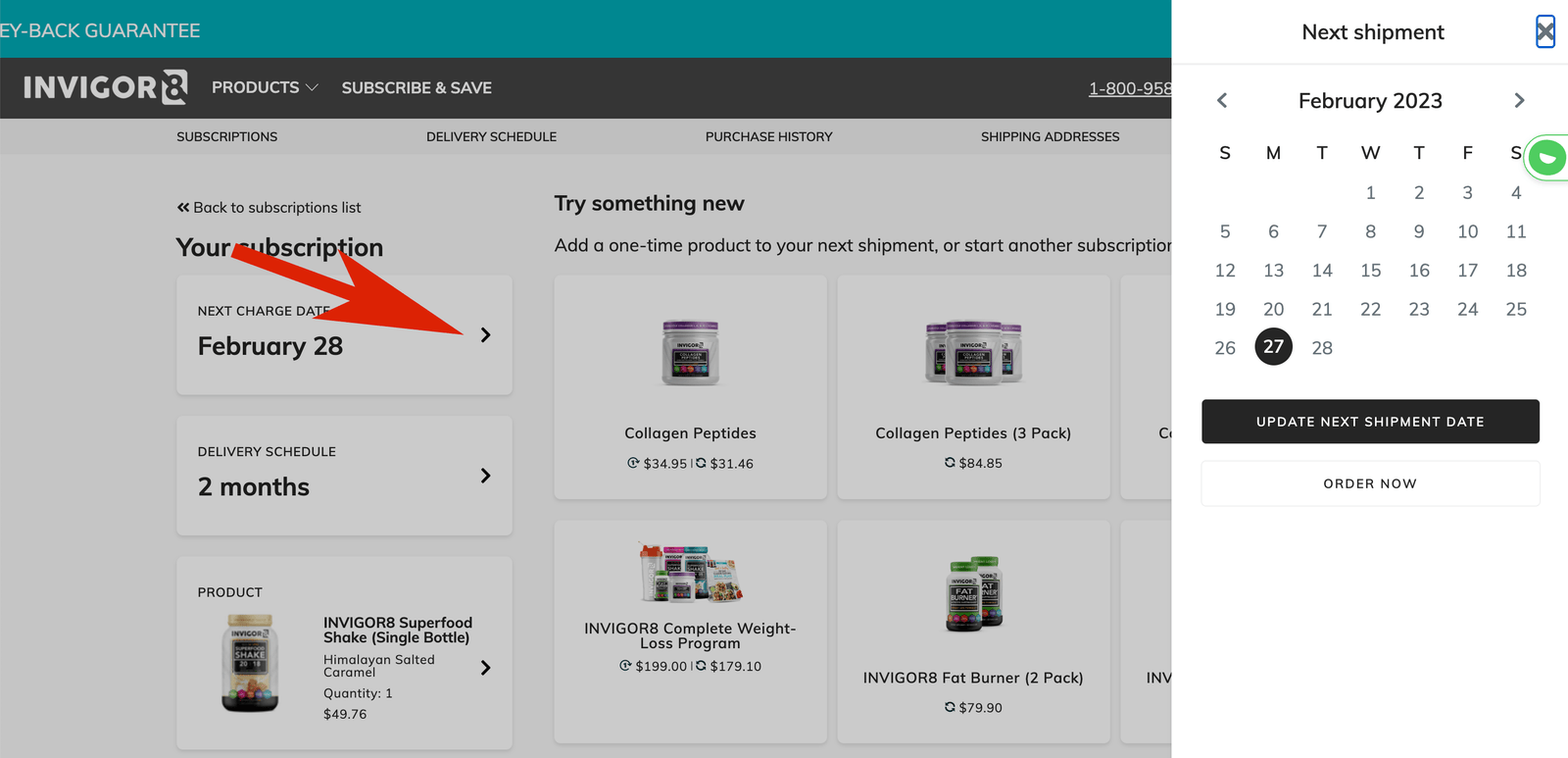Open the Products dropdown menu

coord(265,87)
